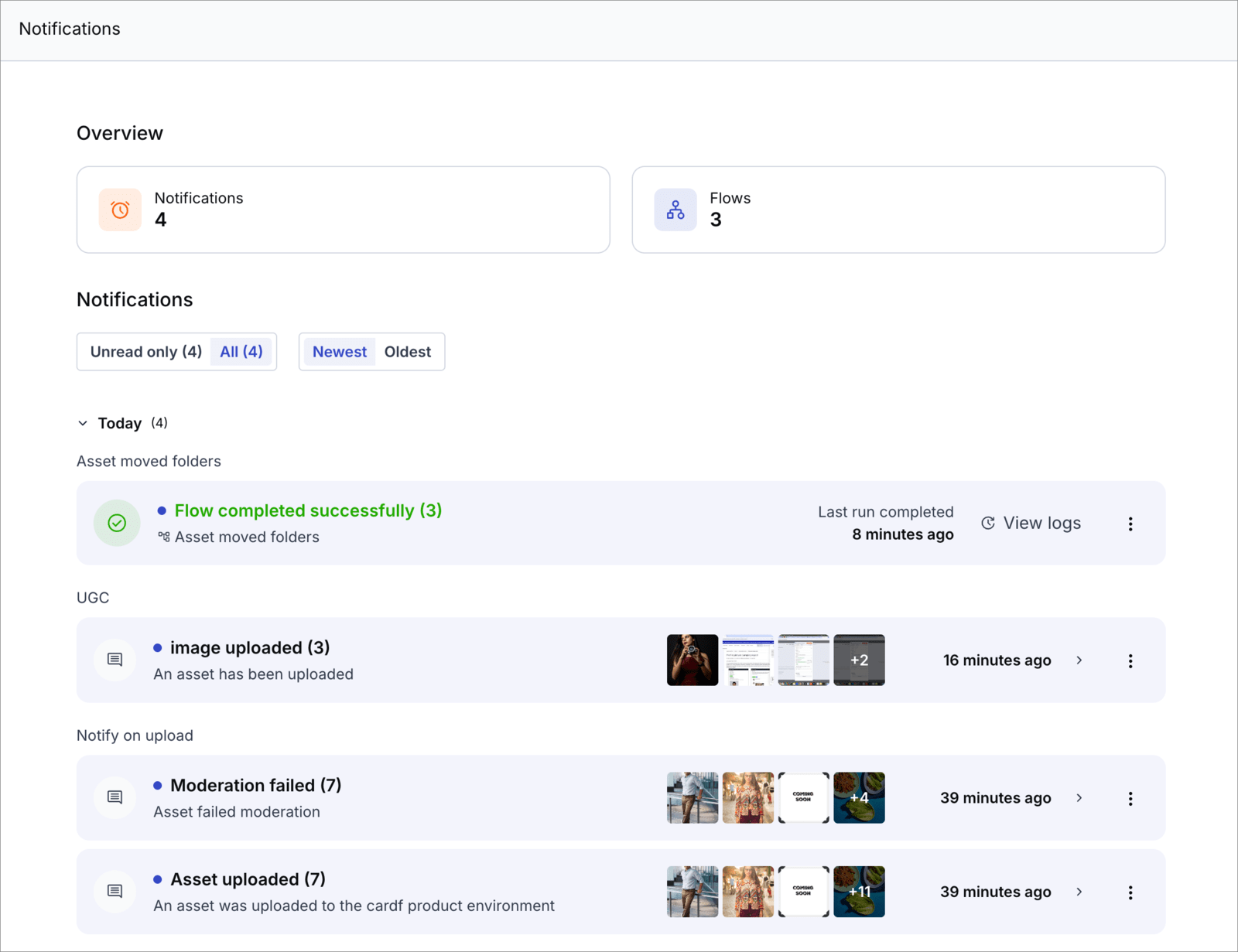This screenshot has height=952, width=1238.
Task: Open image uploaded details chevron
Action: [x=1079, y=660]
